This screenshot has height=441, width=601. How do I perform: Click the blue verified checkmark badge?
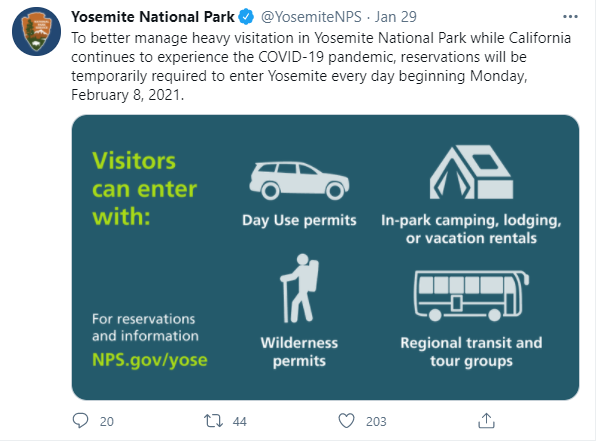pos(246,17)
